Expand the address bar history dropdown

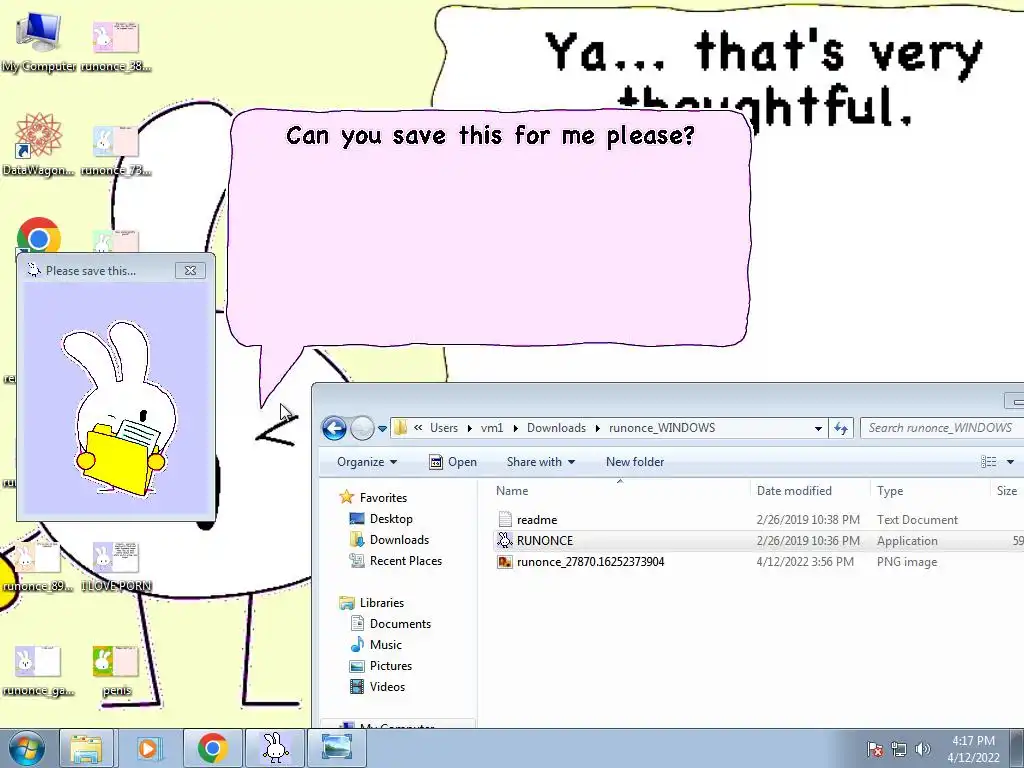click(818, 428)
